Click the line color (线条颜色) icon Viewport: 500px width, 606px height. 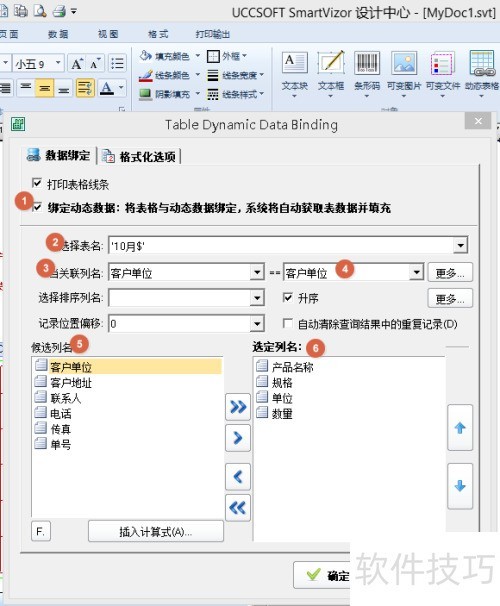coord(146,75)
